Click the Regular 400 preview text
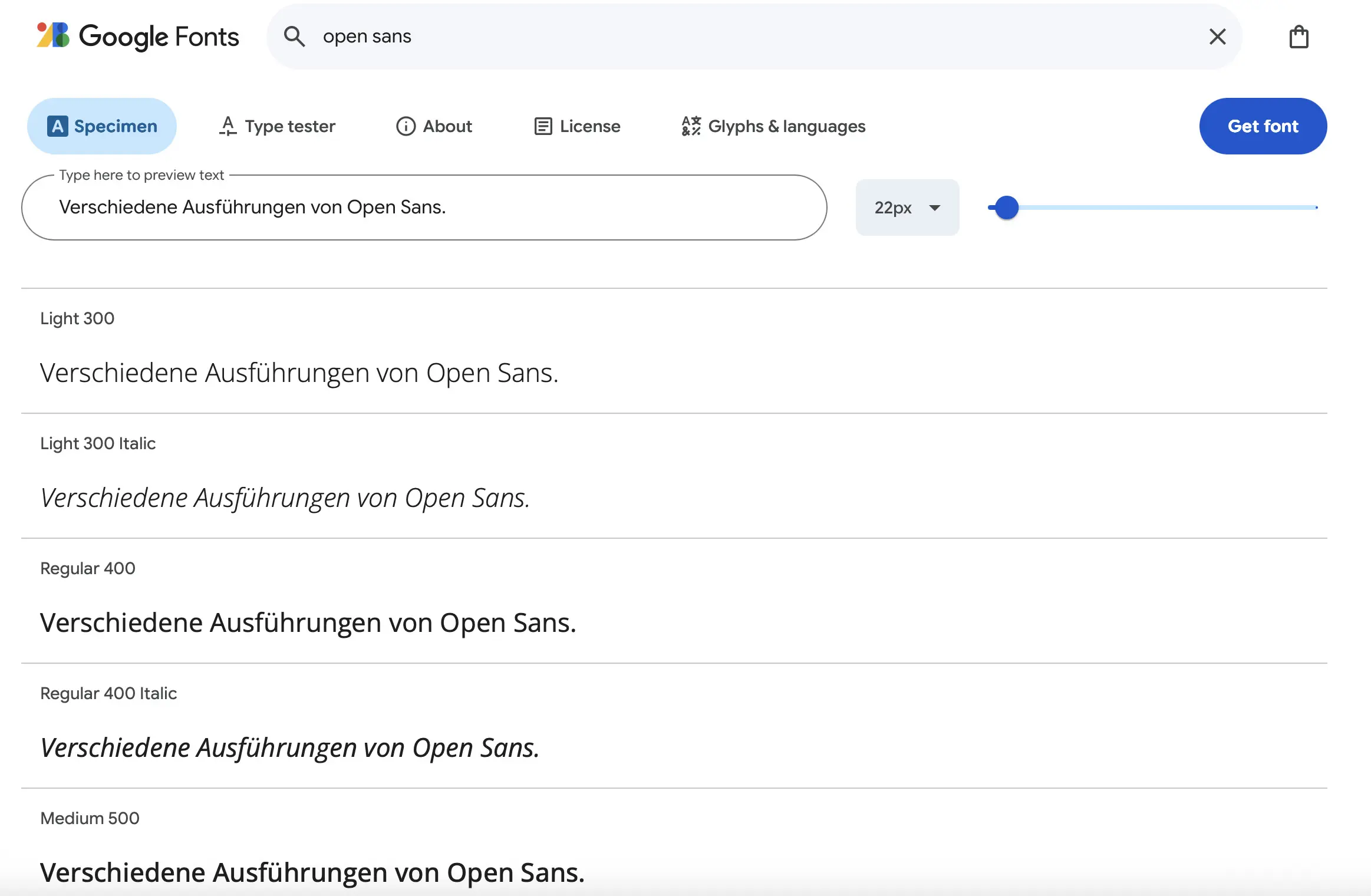The height and width of the screenshot is (896, 1371). click(308, 622)
